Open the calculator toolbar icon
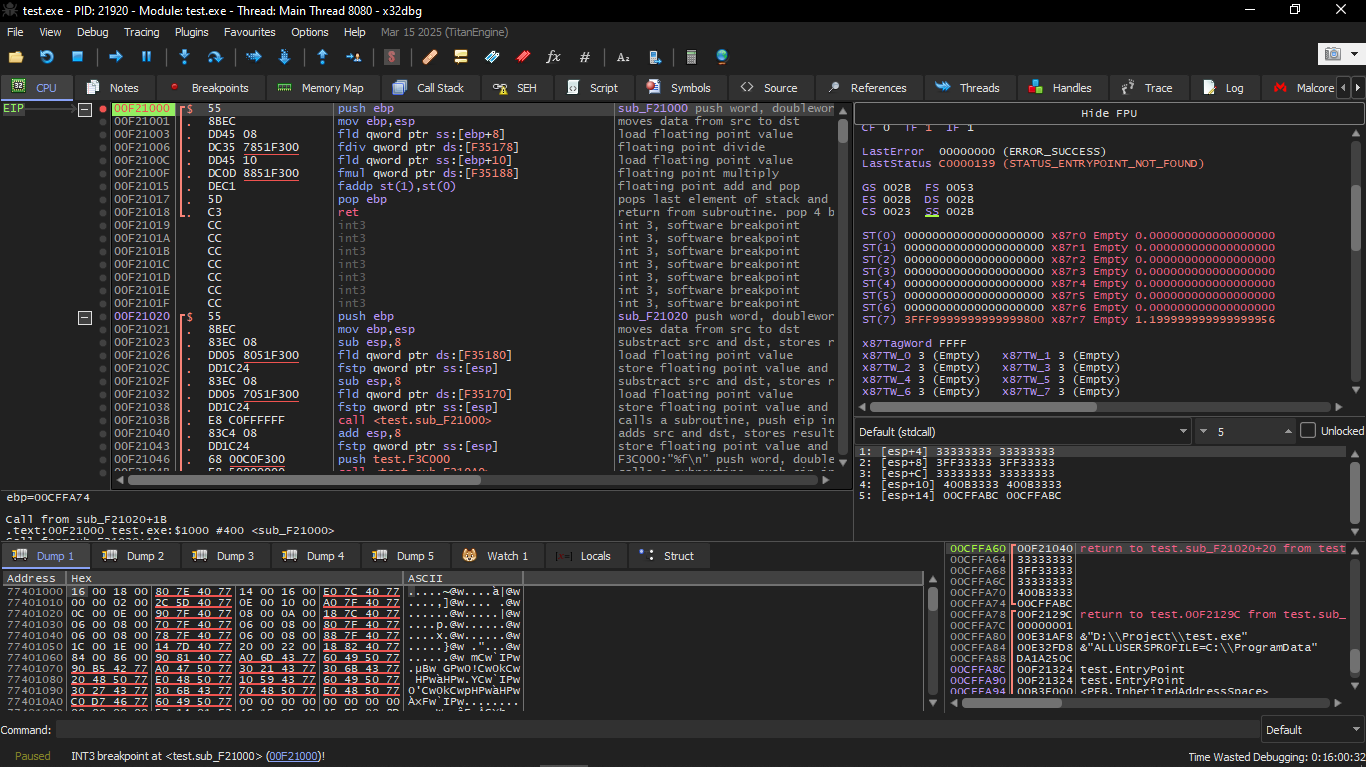 tap(691, 57)
